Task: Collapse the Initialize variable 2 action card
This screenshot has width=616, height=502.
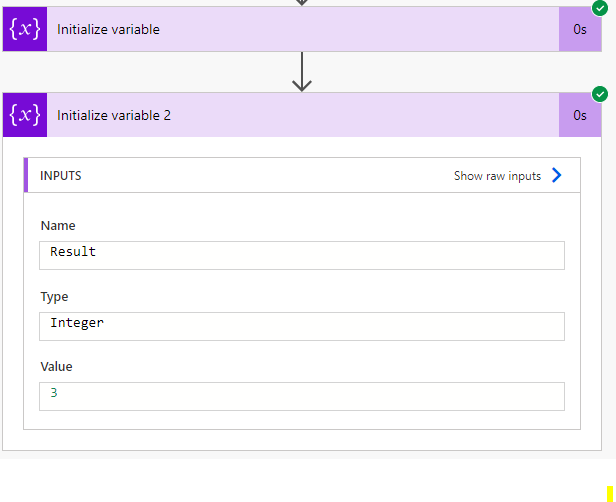Action: [x=302, y=115]
